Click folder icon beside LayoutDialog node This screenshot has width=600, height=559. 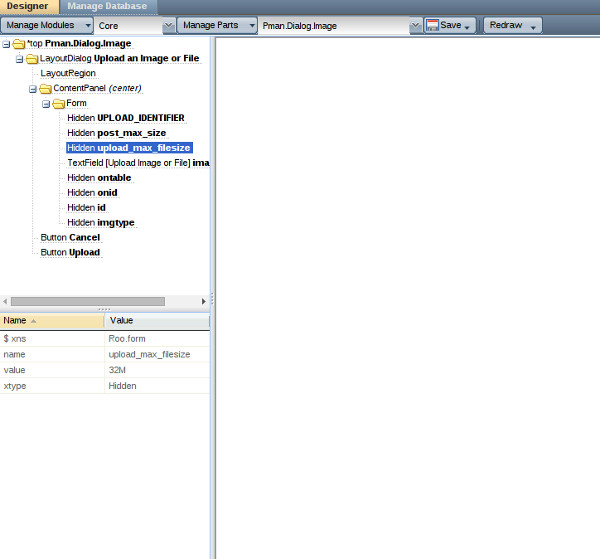tap(32, 59)
